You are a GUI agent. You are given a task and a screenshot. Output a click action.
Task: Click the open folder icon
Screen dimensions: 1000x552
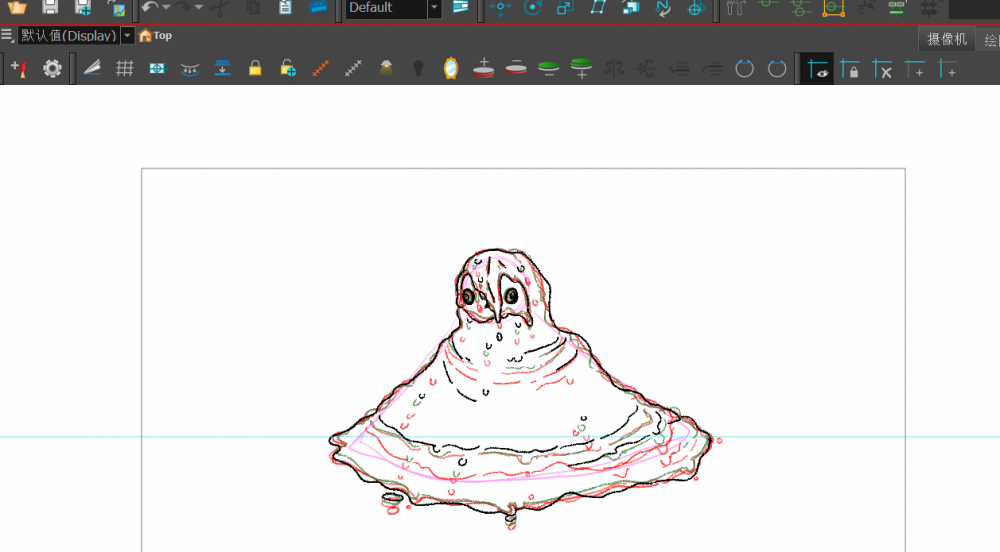coord(17,7)
